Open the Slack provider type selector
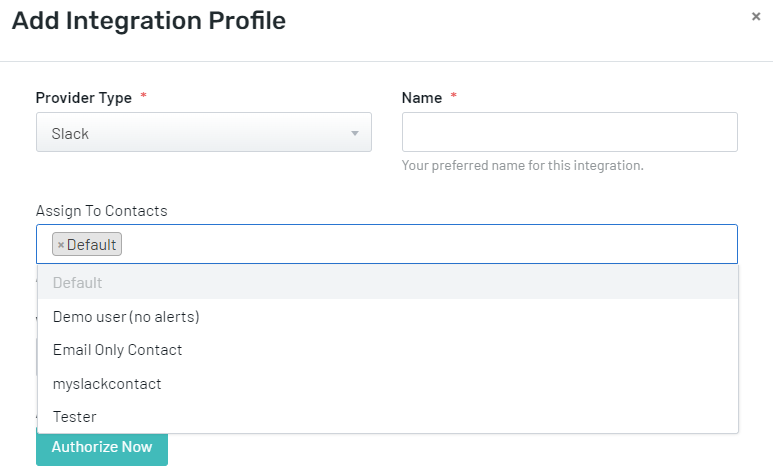The width and height of the screenshot is (773, 475). [204, 132]
